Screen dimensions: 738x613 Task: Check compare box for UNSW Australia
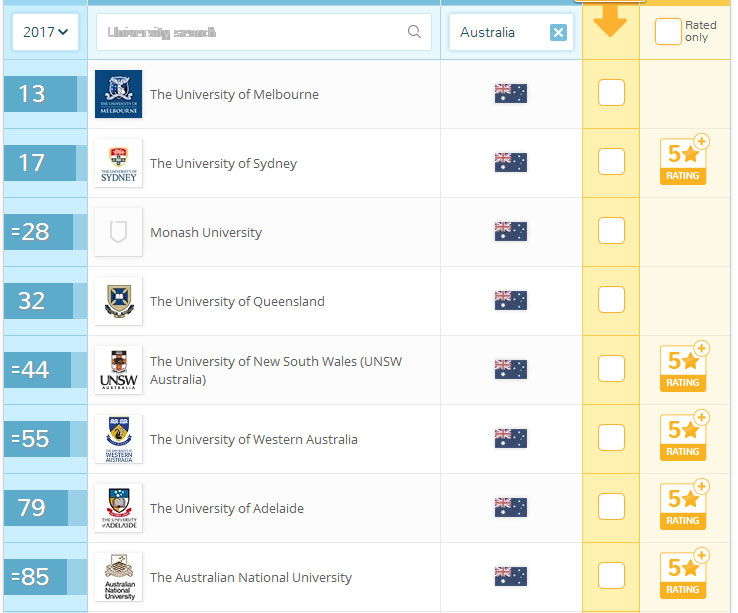point(611,368)
